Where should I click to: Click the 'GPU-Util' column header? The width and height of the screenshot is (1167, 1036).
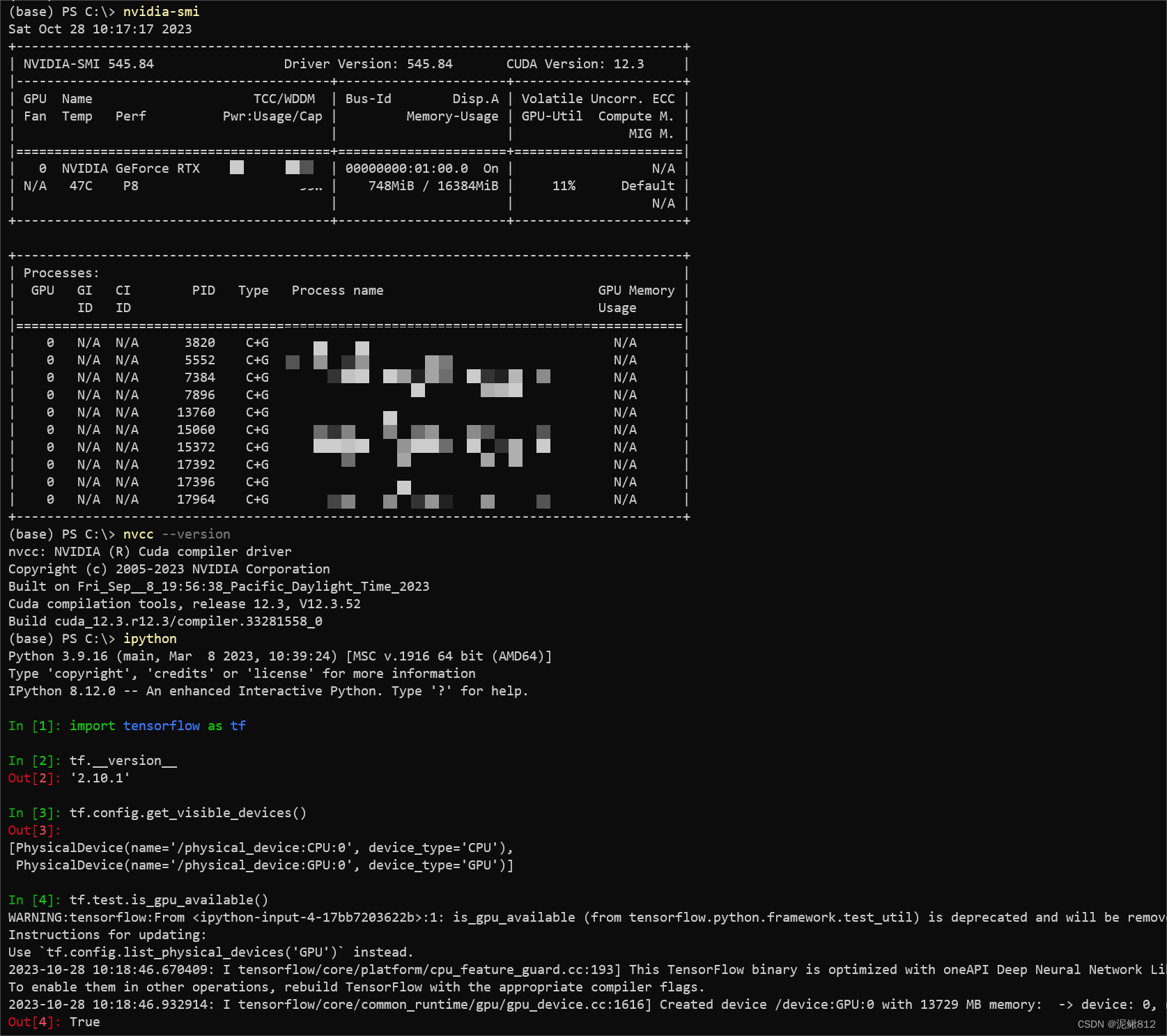pyautogui.click(x=552, y=116)
